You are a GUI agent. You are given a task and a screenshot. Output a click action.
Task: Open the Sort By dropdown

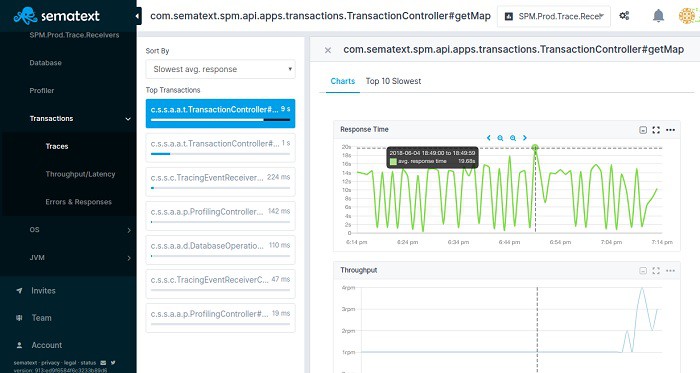[x=221, y=69]
